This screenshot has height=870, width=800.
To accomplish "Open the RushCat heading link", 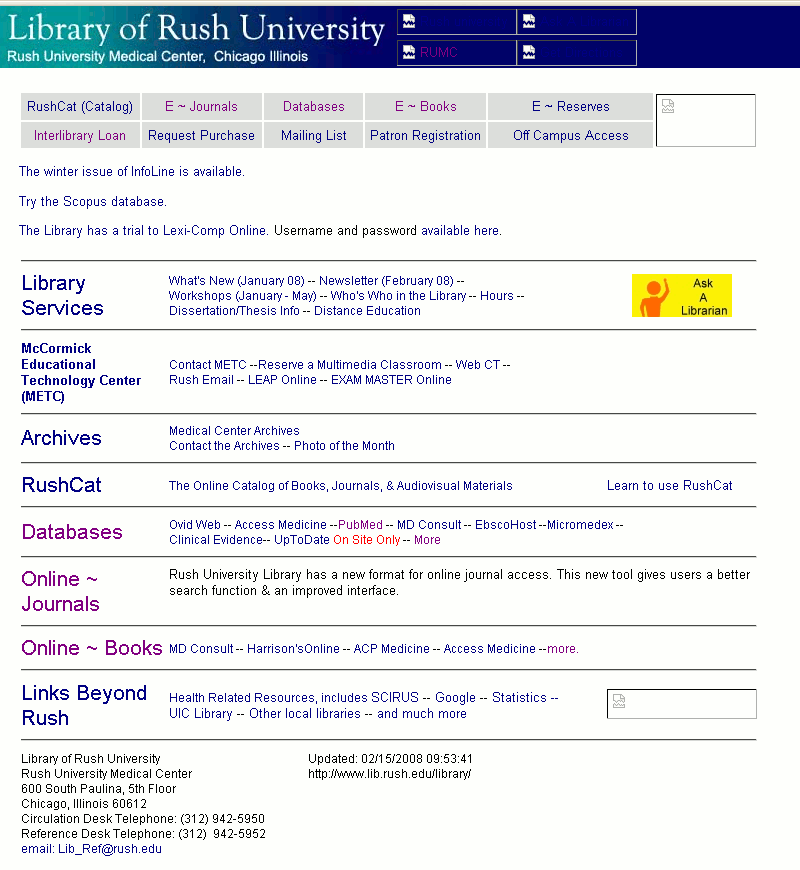I will point(61,485).
